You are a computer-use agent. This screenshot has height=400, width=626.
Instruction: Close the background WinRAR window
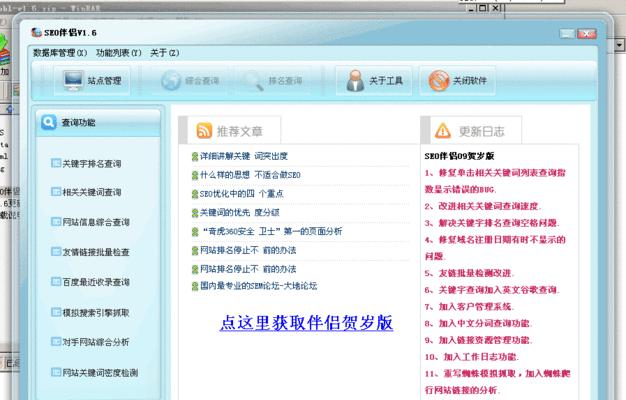coord(496,8)
